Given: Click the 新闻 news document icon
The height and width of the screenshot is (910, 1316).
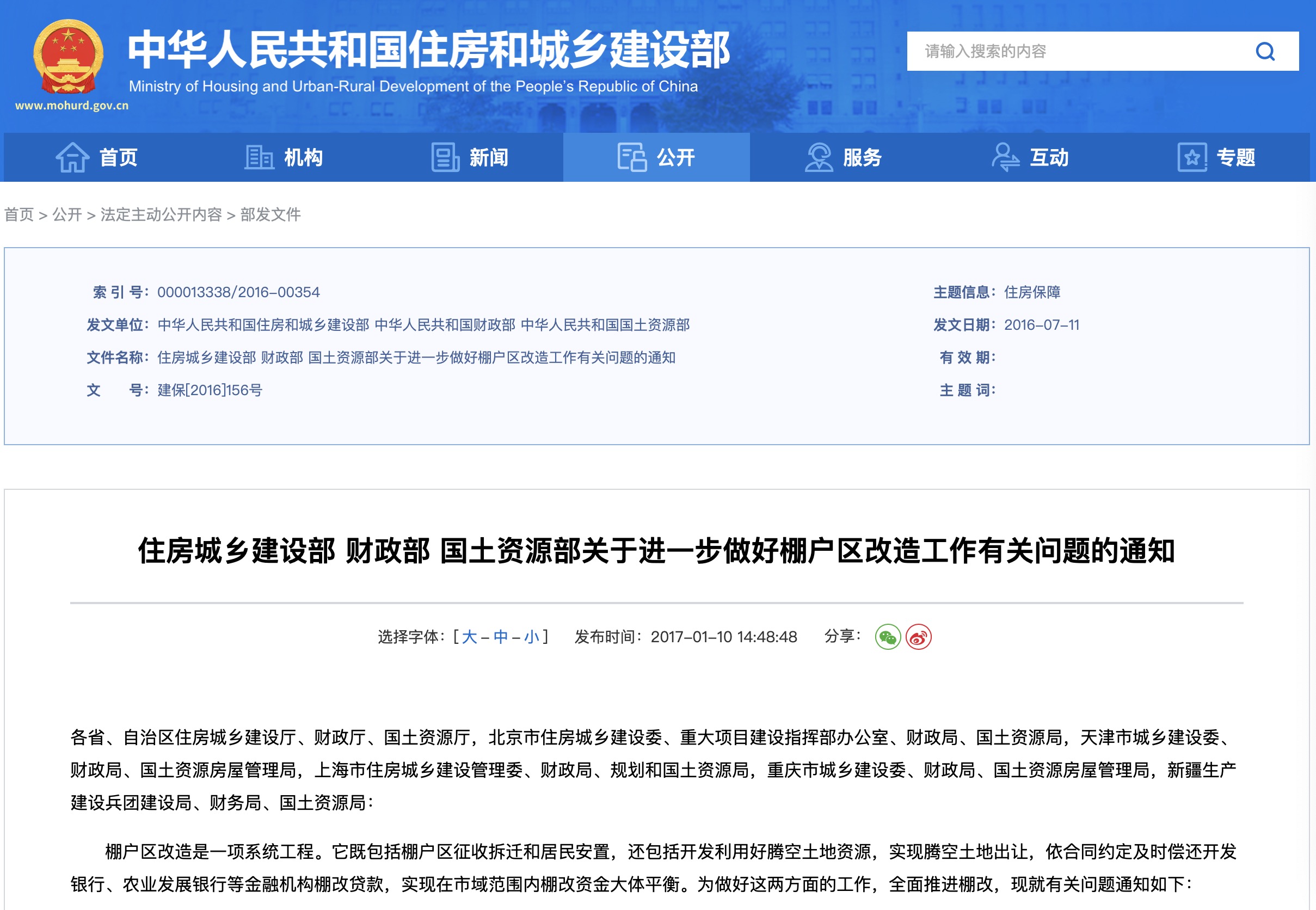Looking at the screenshot, I should coord(446,158).
